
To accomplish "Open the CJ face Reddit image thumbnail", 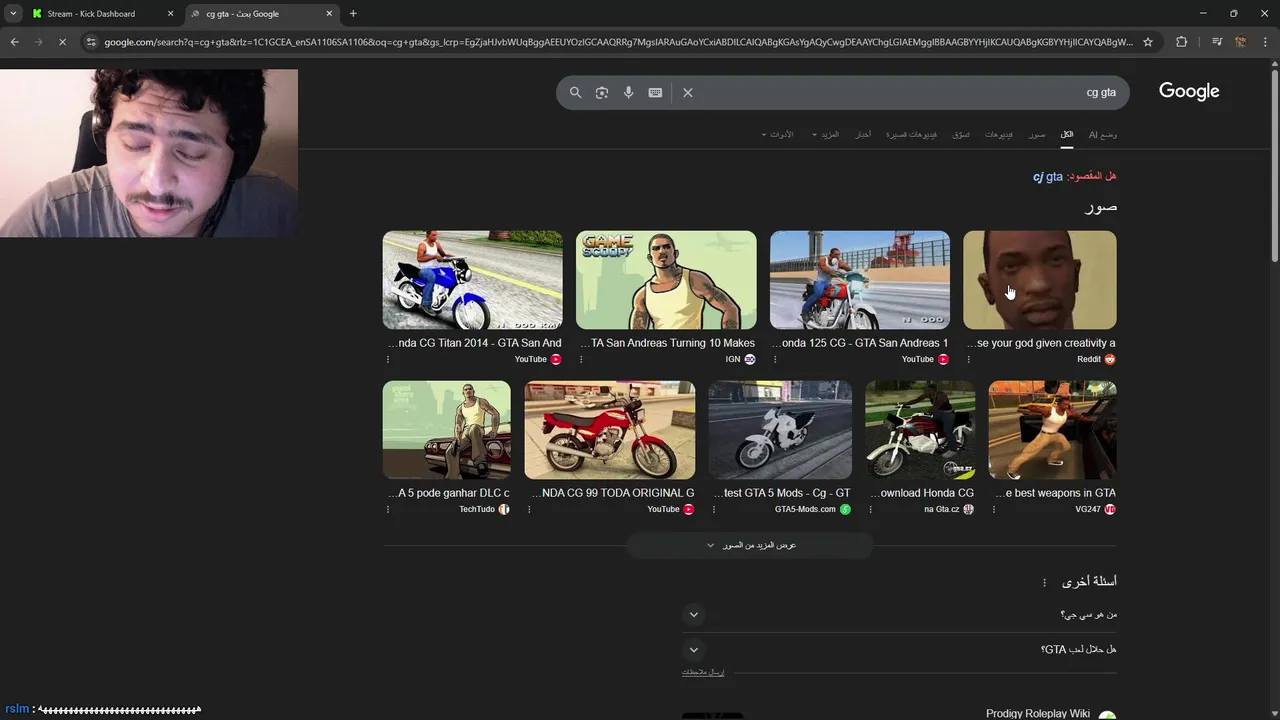I will (x=1040, y=280).
